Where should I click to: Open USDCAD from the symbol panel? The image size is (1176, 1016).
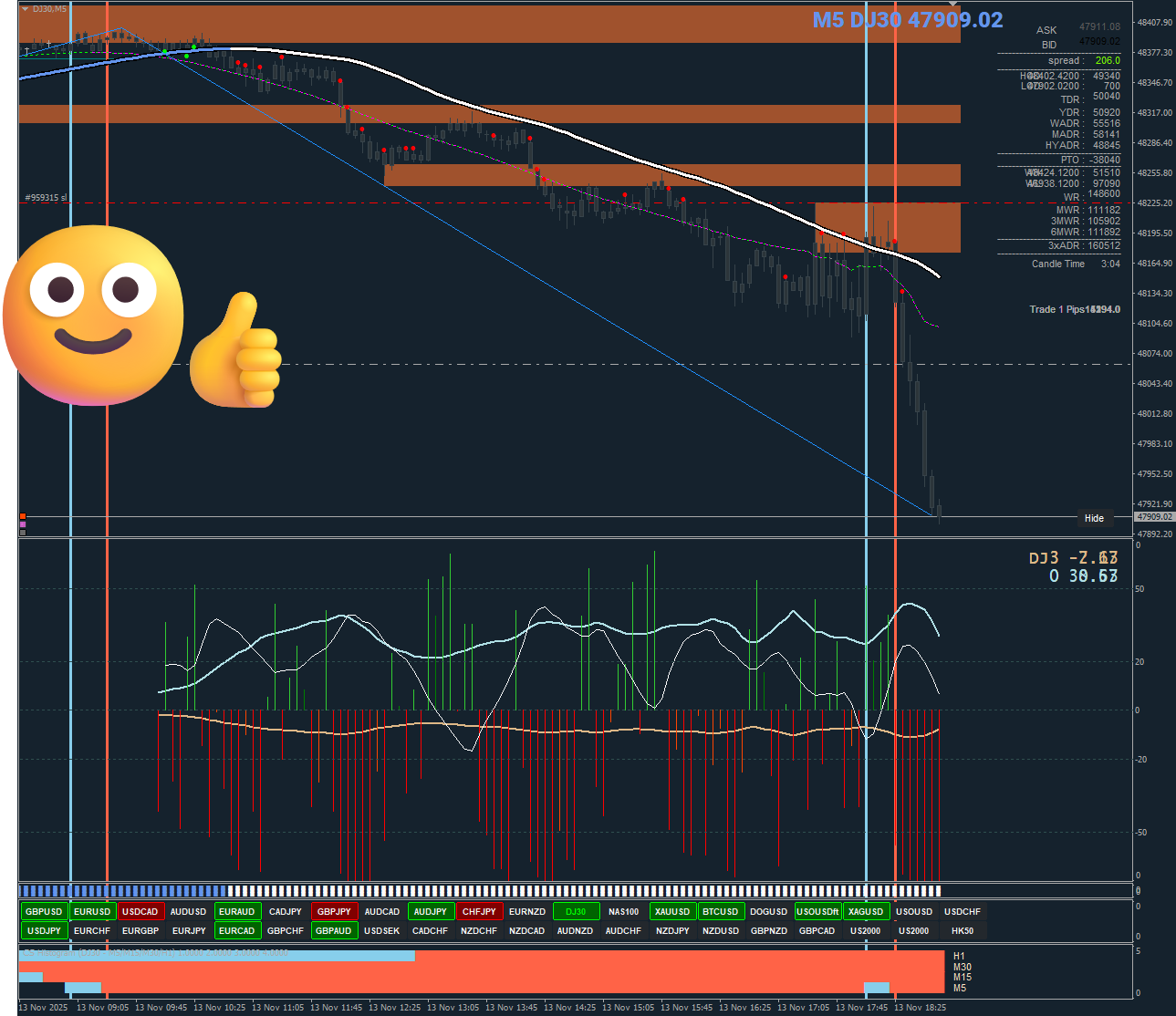tap(140, 912)
